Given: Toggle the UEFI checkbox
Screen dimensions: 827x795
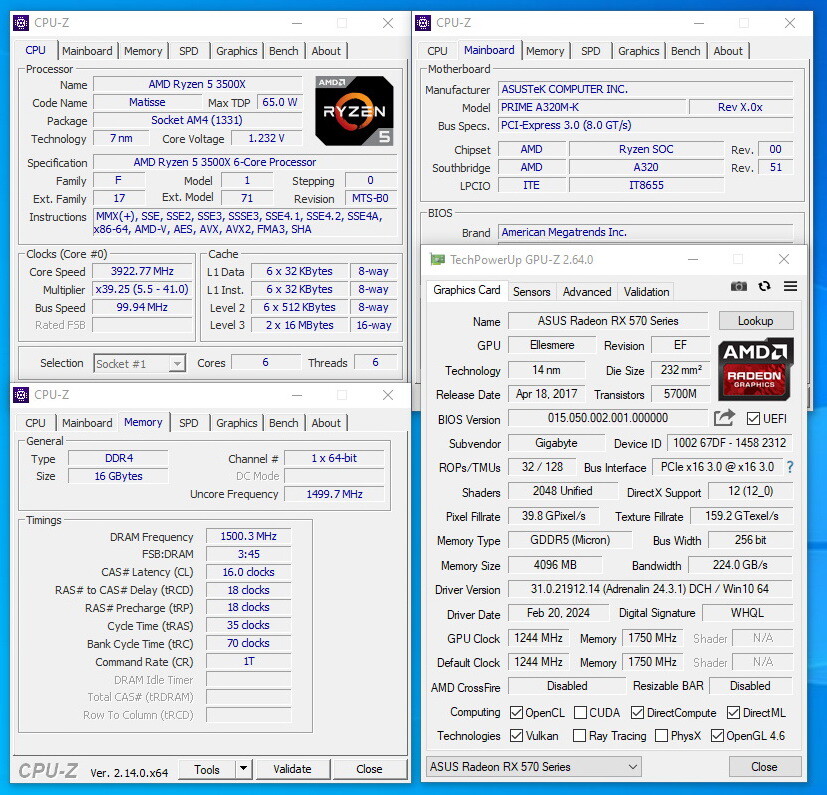Looking at the screenshot, I should click(753, 418).
